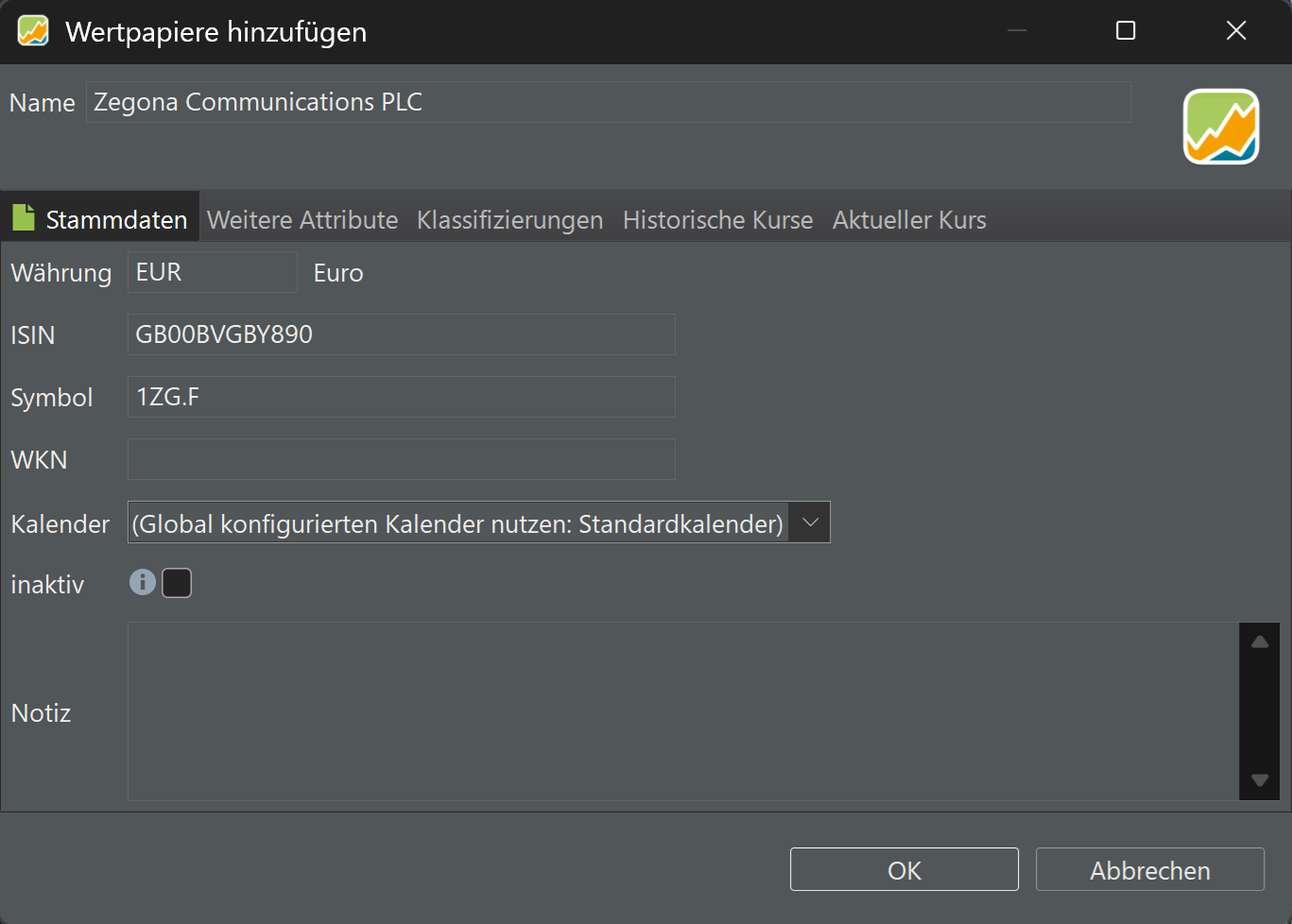The width and height of the screenshot is (1292, 924).
Task: Click into the Name field
Action: 609,102
